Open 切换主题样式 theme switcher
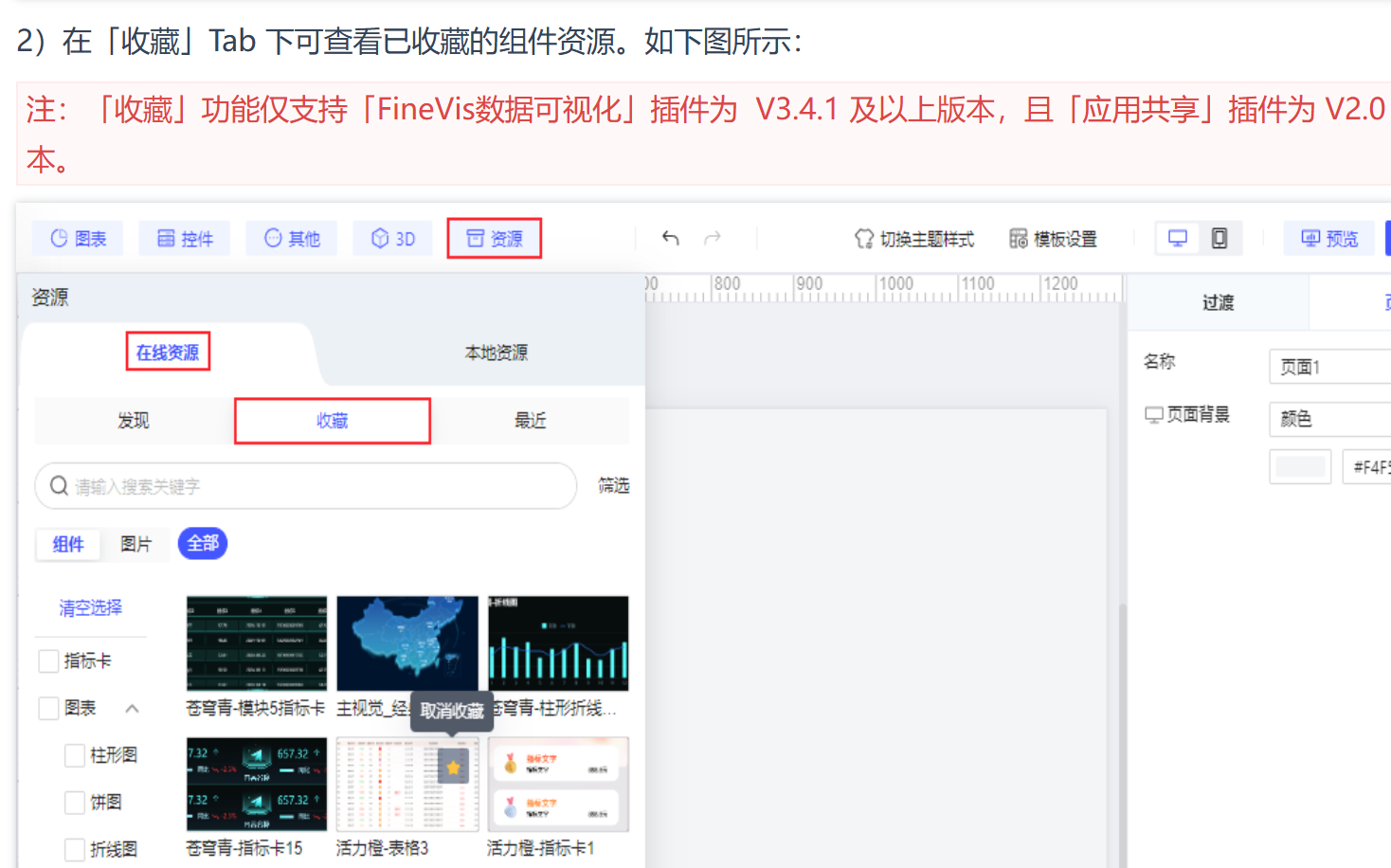The image size is (1391, 868). (x=914, y=239)
